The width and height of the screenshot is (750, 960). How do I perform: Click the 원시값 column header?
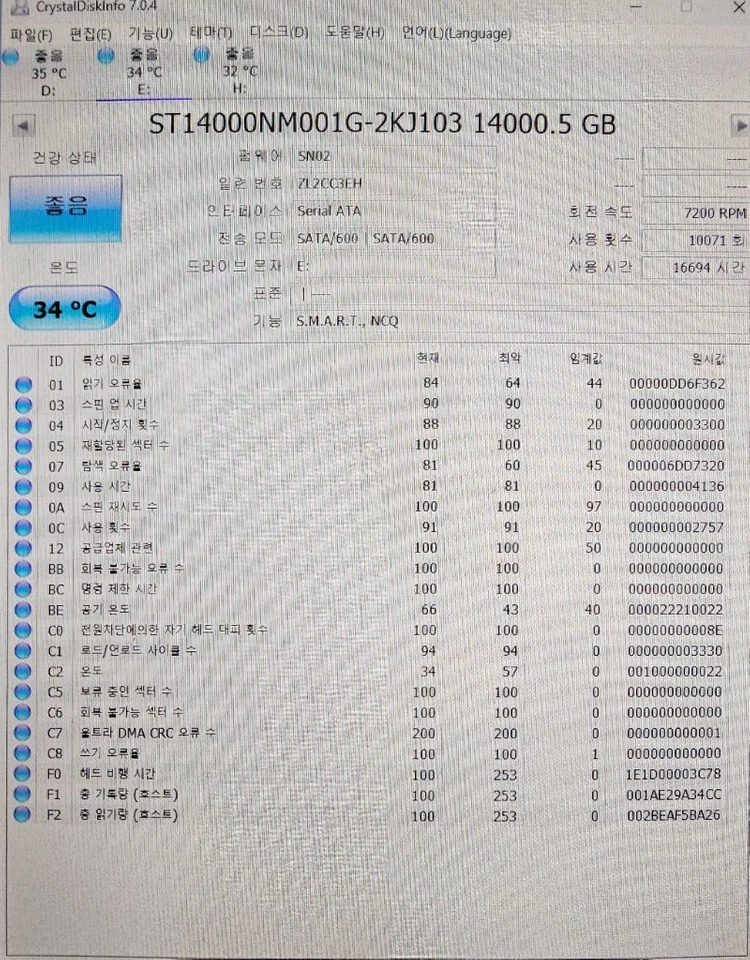(708, 359)
